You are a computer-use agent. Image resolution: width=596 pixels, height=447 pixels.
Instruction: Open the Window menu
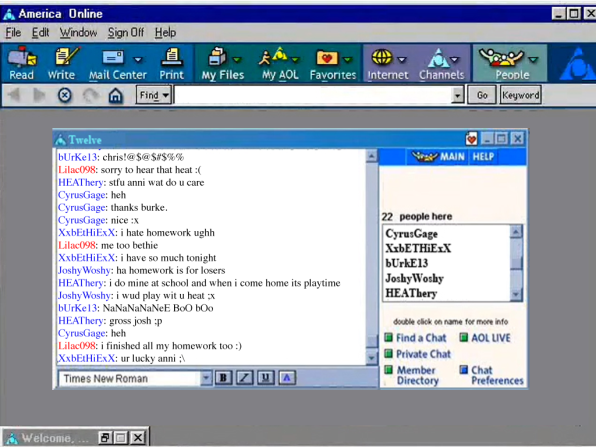point(78,33)
